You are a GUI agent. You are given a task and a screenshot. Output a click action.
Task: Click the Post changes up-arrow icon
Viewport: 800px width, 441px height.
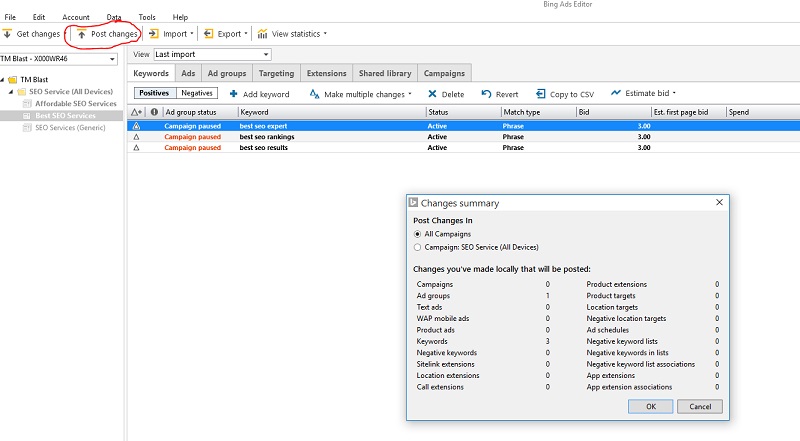82,34
